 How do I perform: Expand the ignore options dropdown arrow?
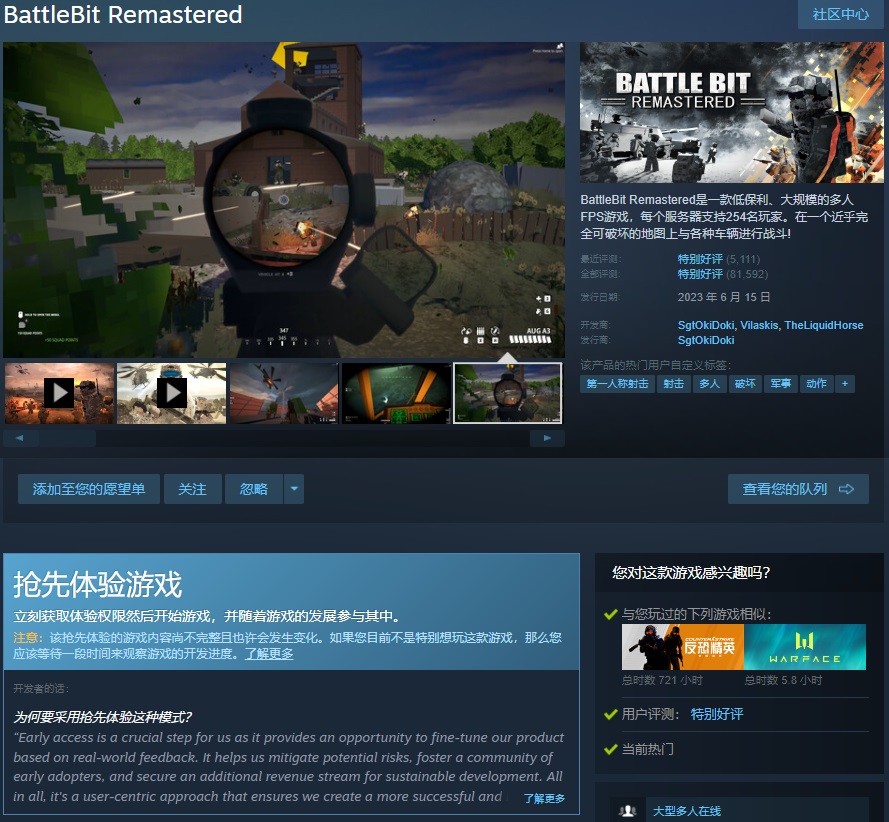[x=293, y=489]
